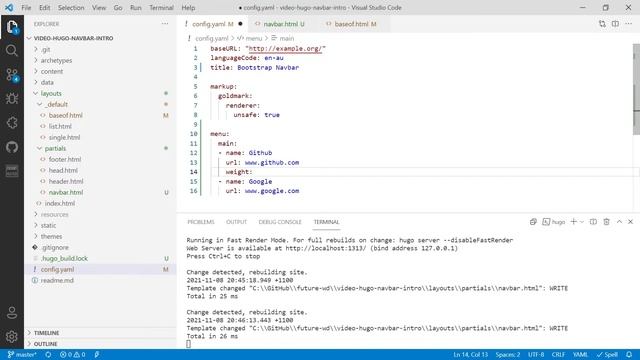Open the View menu
The image size is (640, 360).
pos(99,8)
